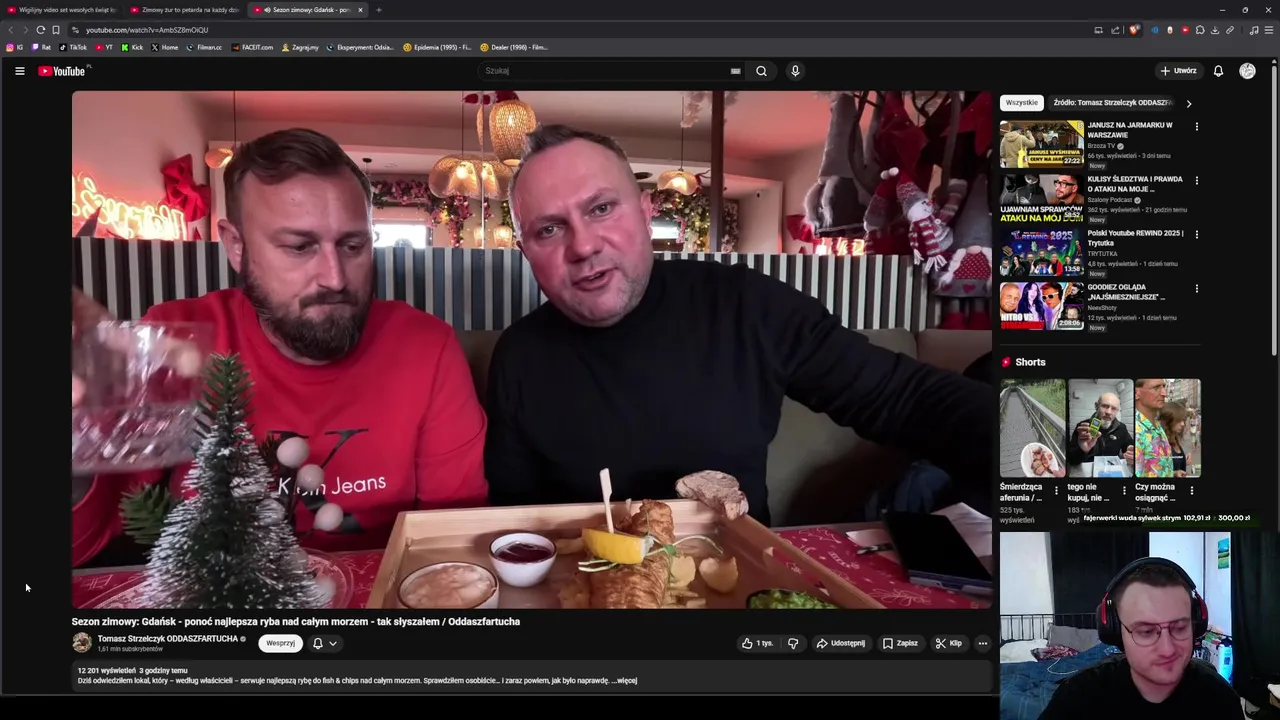The image size is (1280, 720).
Task: Open the TikTok bookmark
Action: click(73, 47)
